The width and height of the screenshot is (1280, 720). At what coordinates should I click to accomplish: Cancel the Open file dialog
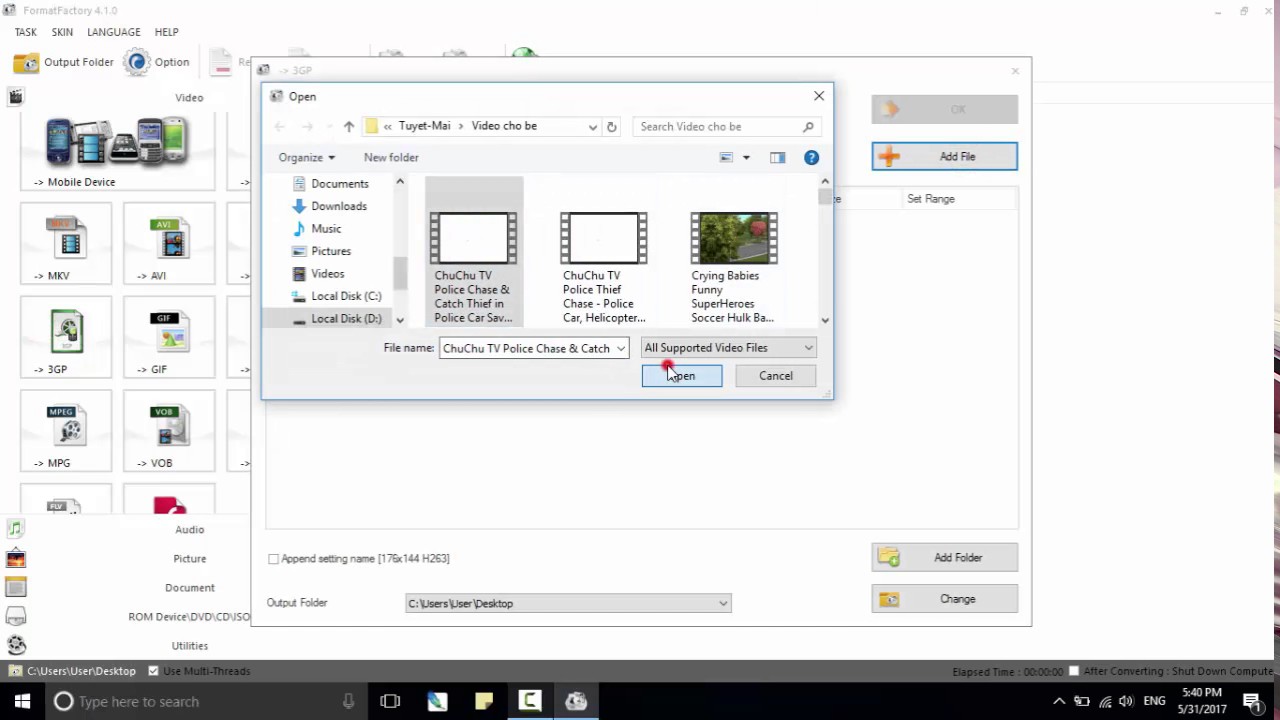point(775,376)
